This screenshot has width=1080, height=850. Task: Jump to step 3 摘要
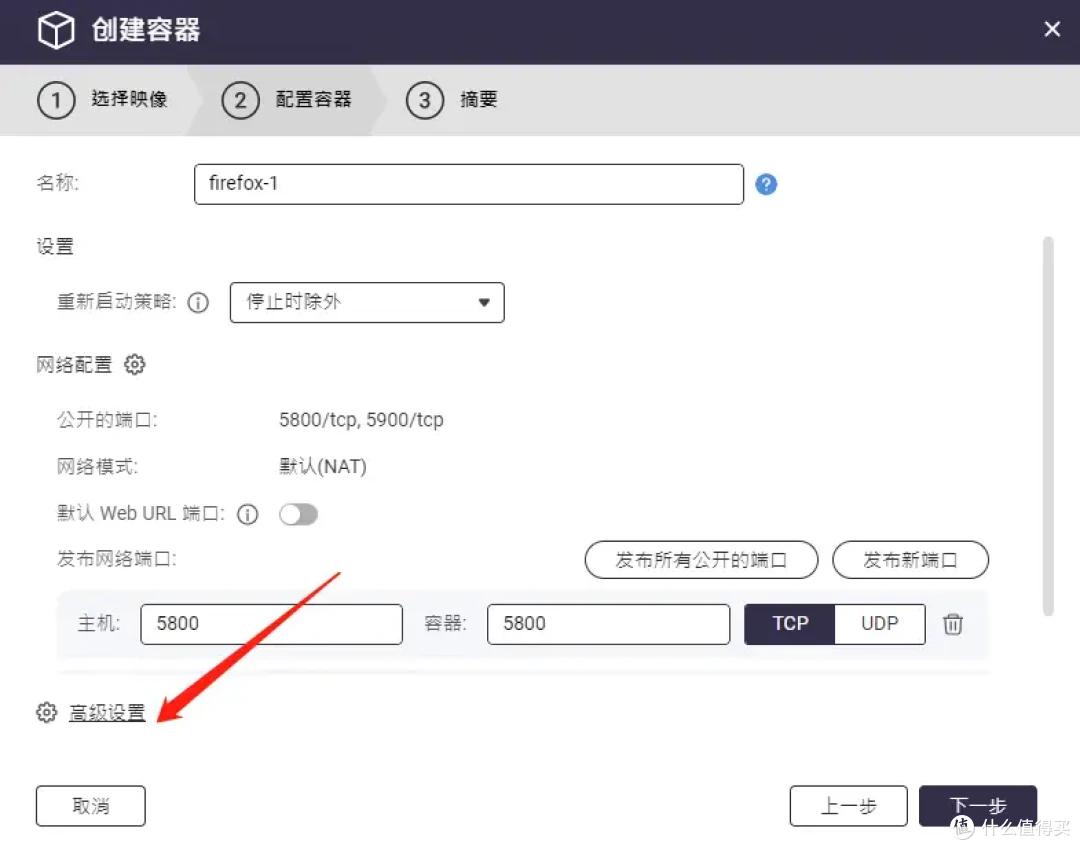452,100
